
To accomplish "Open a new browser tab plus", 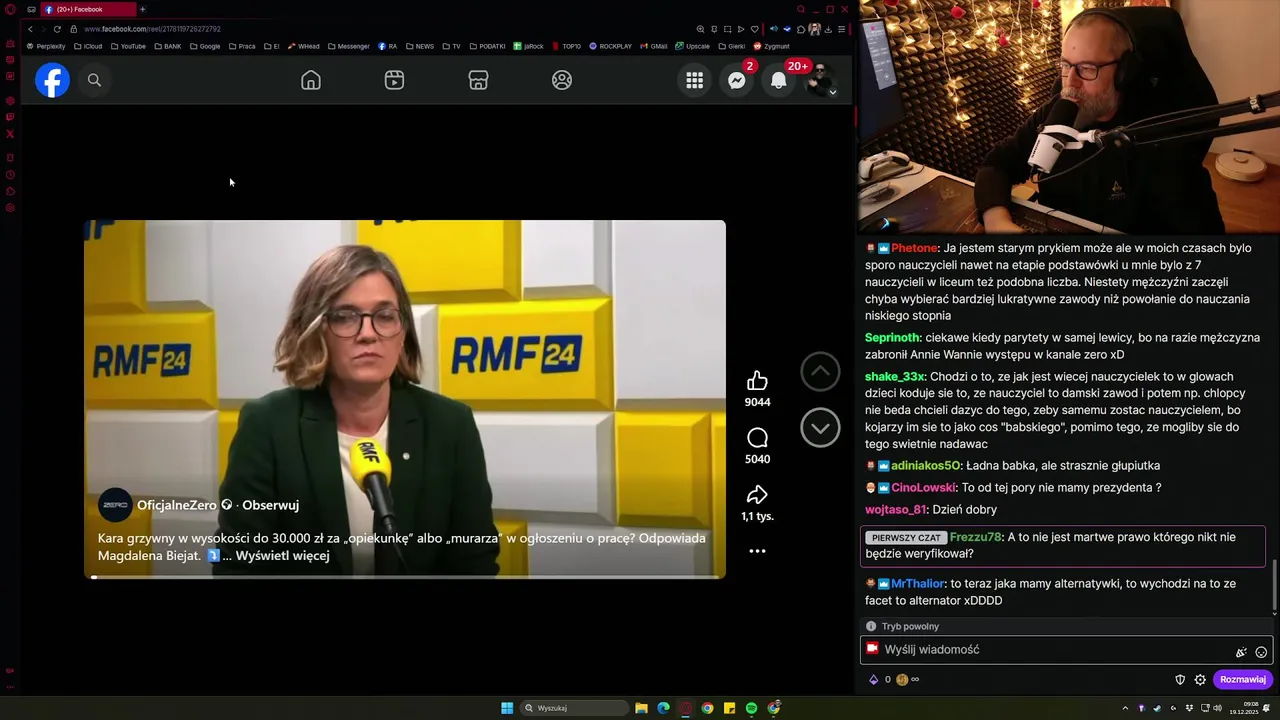I will [142, 9].
